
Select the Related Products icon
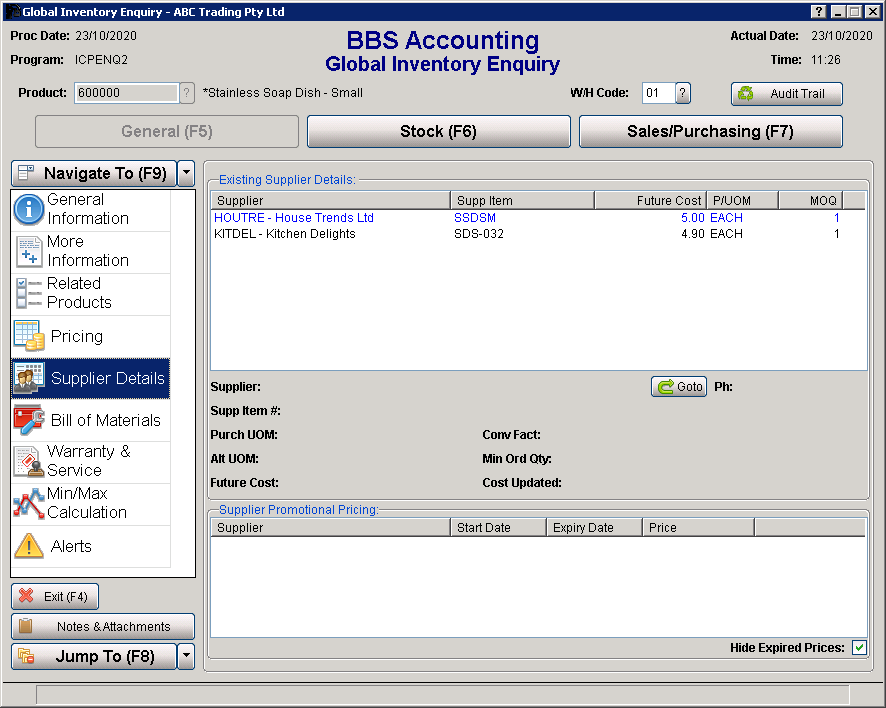coord(30,293)
